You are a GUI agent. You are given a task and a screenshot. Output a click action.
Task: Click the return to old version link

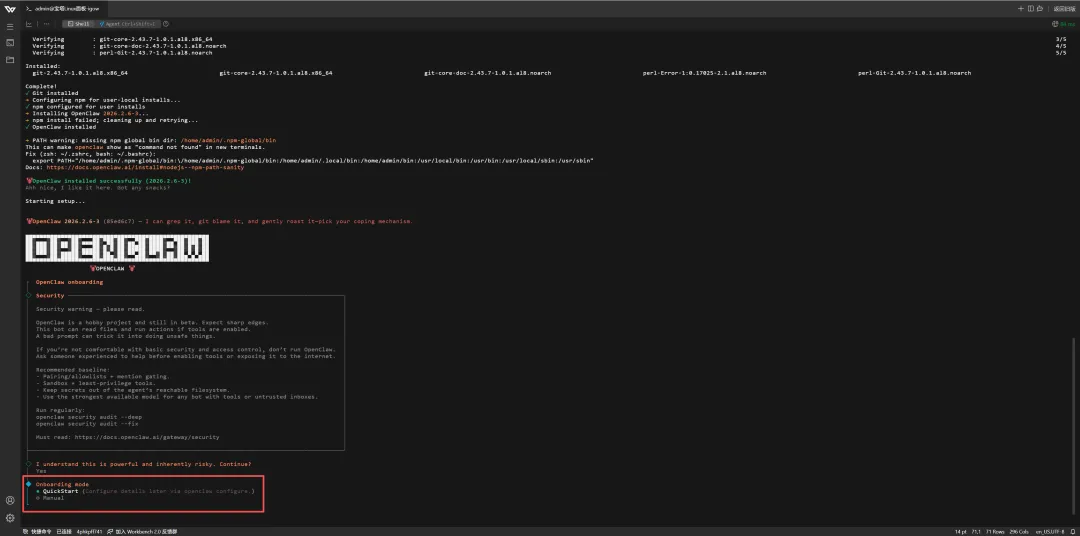(1064, 9)
